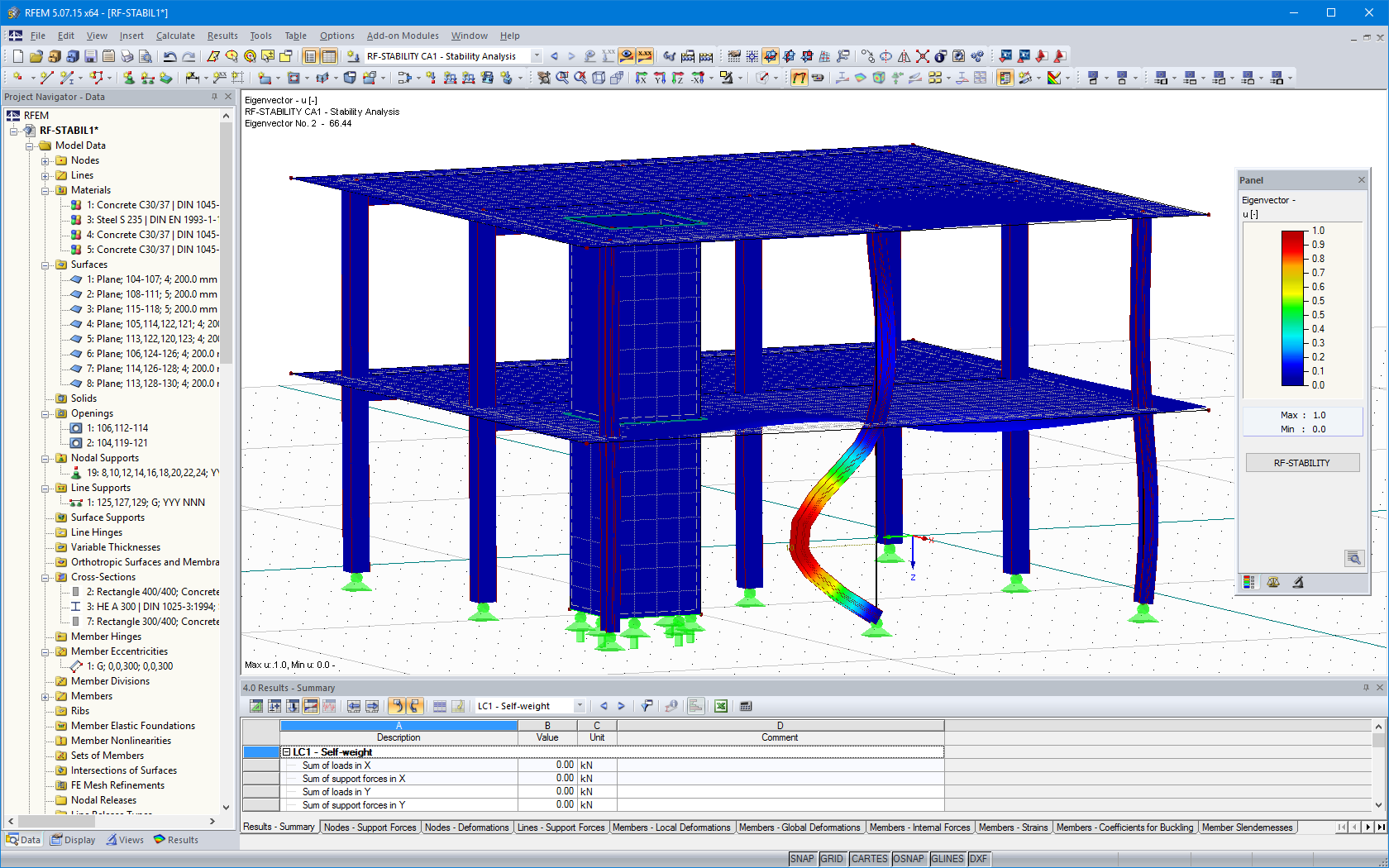Viewport: 1389px width, 868px height.
Task: Open the RF-STABILITY CA1 load case dropdown
Action: coord(537,56)
